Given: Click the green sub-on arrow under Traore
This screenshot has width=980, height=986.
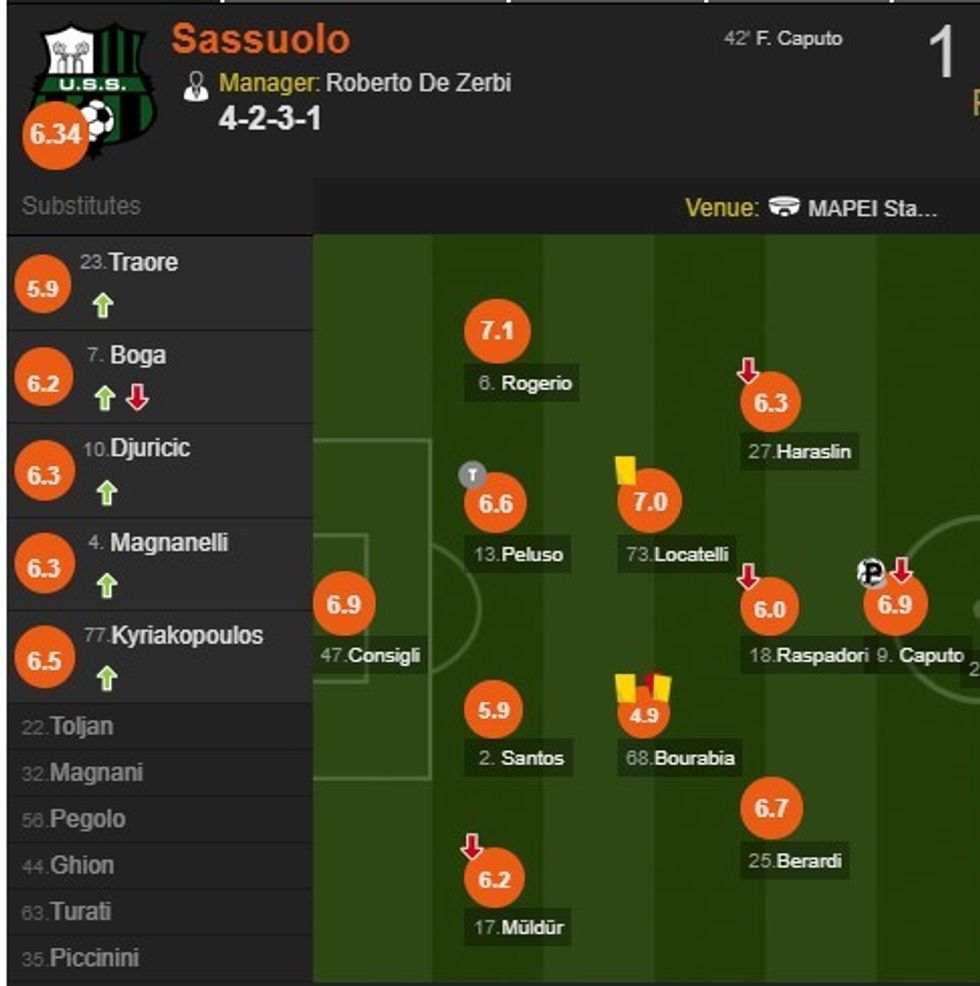Looking at the screenshot, I should coord(102,306).
